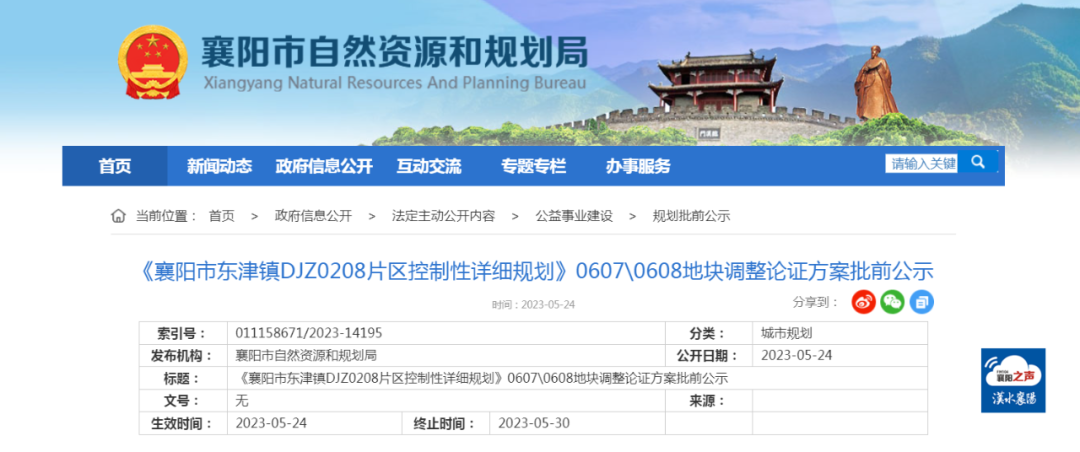Open 规划批前公示 breadcrumb link
Screen dimensions: 1080x452
coord(691,216)
